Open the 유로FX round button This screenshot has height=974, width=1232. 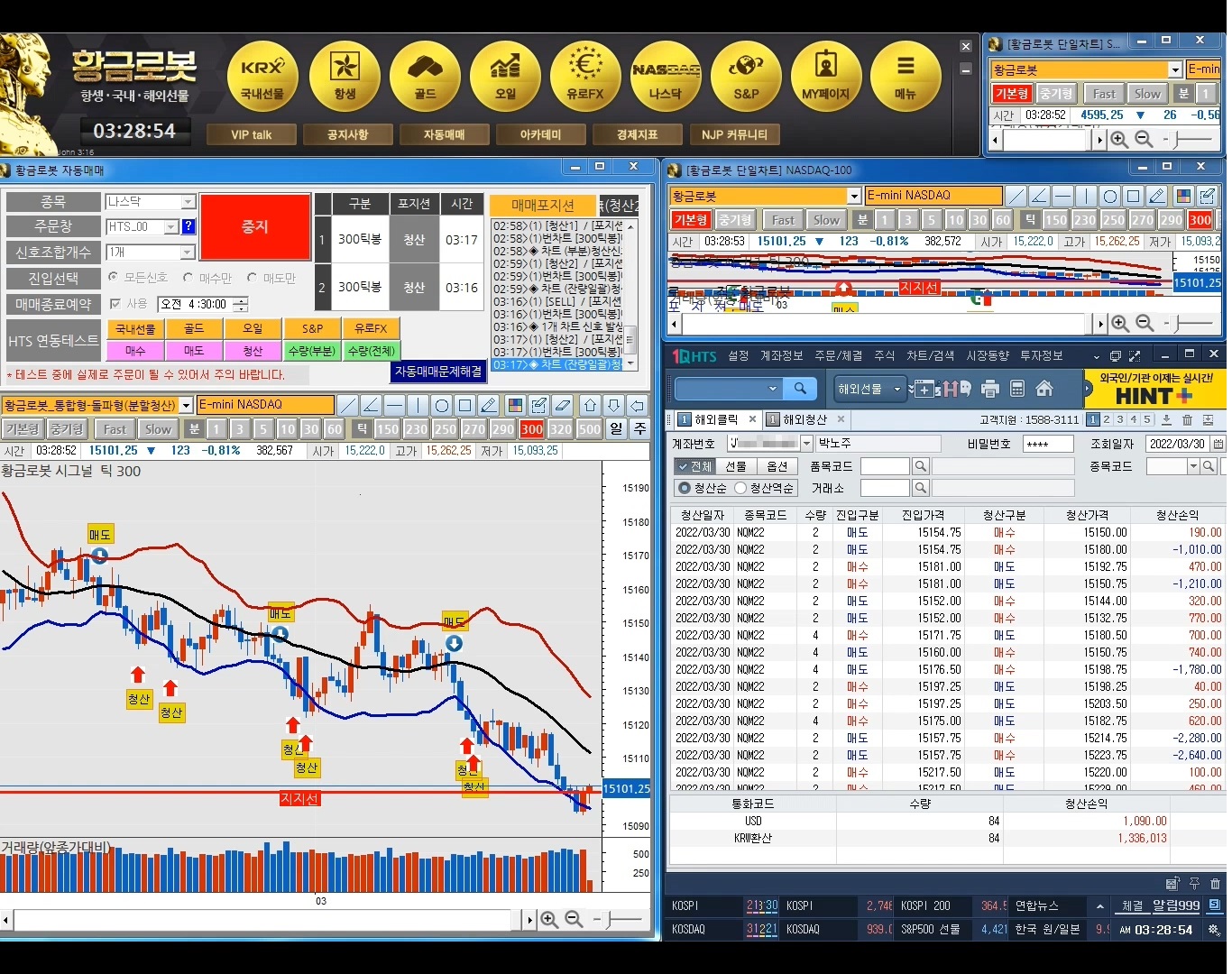click(x=585, y=77)
